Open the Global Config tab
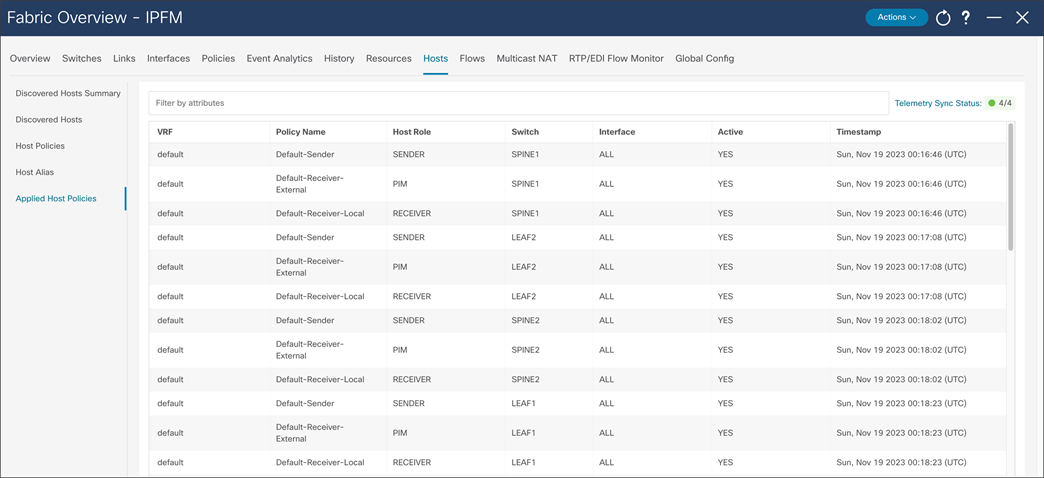The width and height of the screenshot is (1044, 478). (x=704, y=59)
